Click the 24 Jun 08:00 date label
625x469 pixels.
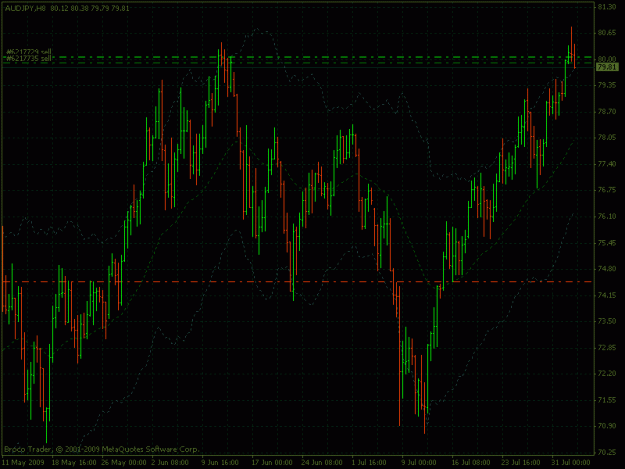click(322, 463)
